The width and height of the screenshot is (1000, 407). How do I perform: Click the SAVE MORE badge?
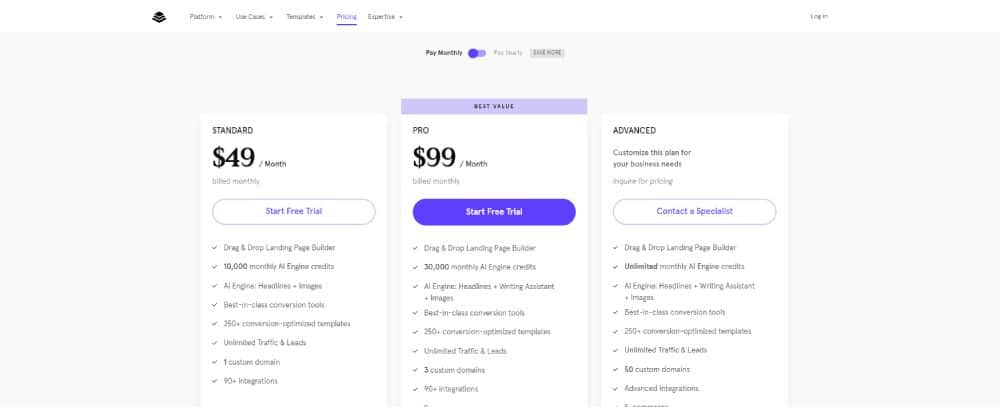click(547, 53)
